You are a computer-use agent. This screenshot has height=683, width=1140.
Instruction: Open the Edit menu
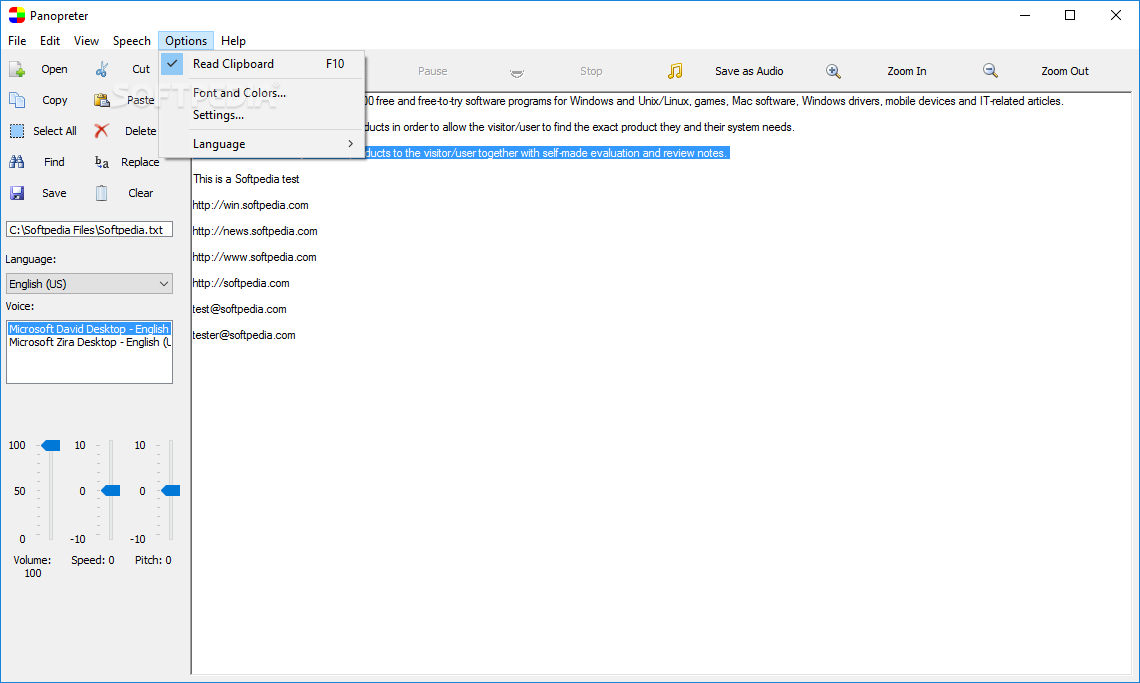click(50, 41)
